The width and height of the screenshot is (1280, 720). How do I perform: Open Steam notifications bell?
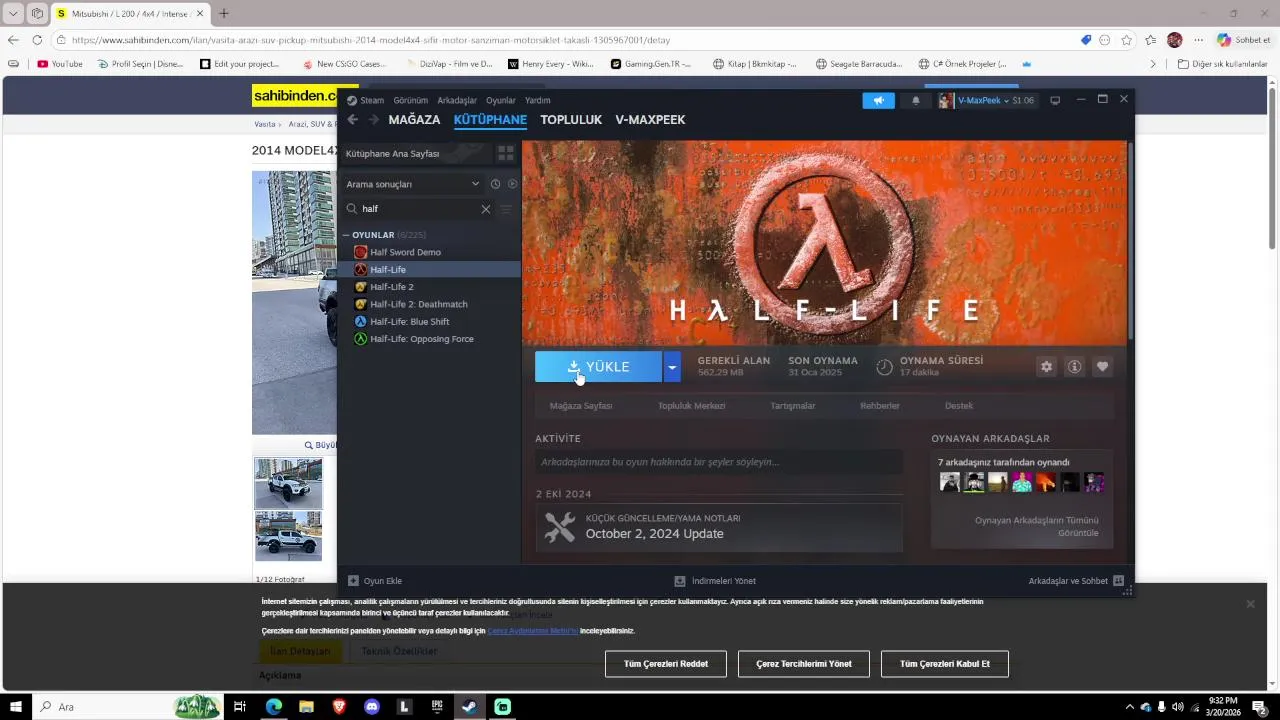tap(915, 100)
